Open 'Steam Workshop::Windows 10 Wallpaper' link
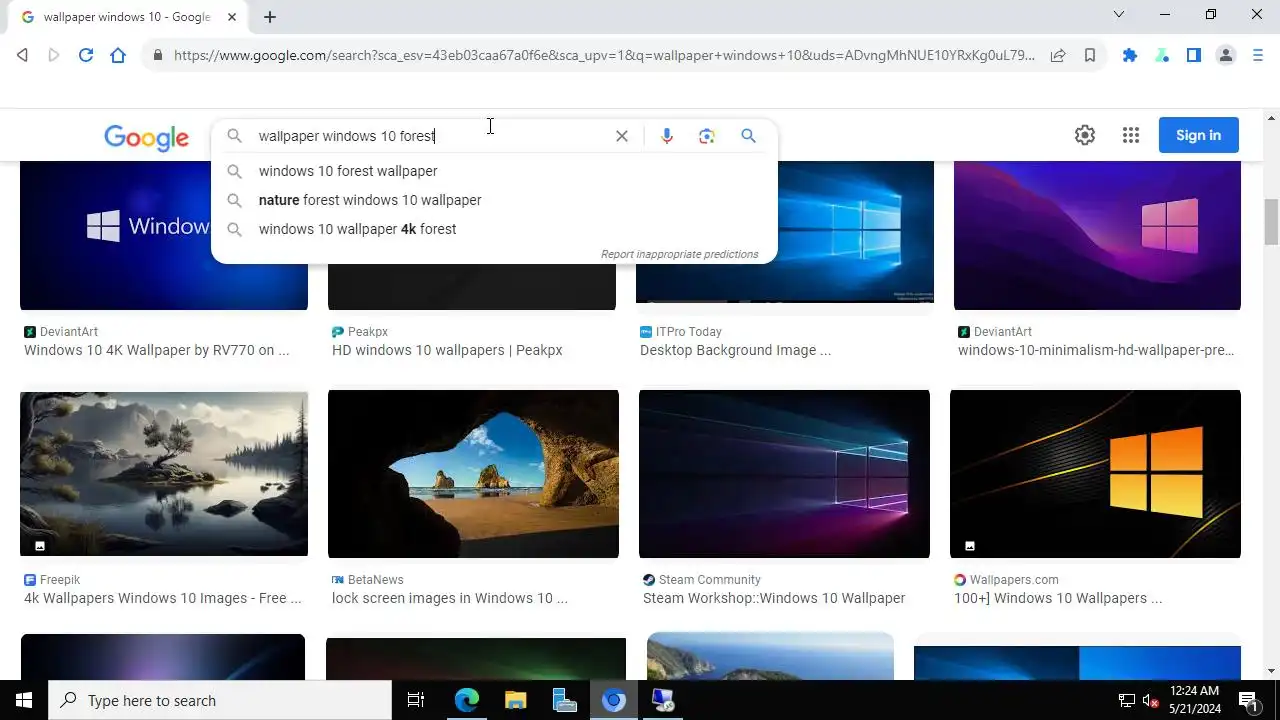1280x720 pixels. [x=774, y=598]
